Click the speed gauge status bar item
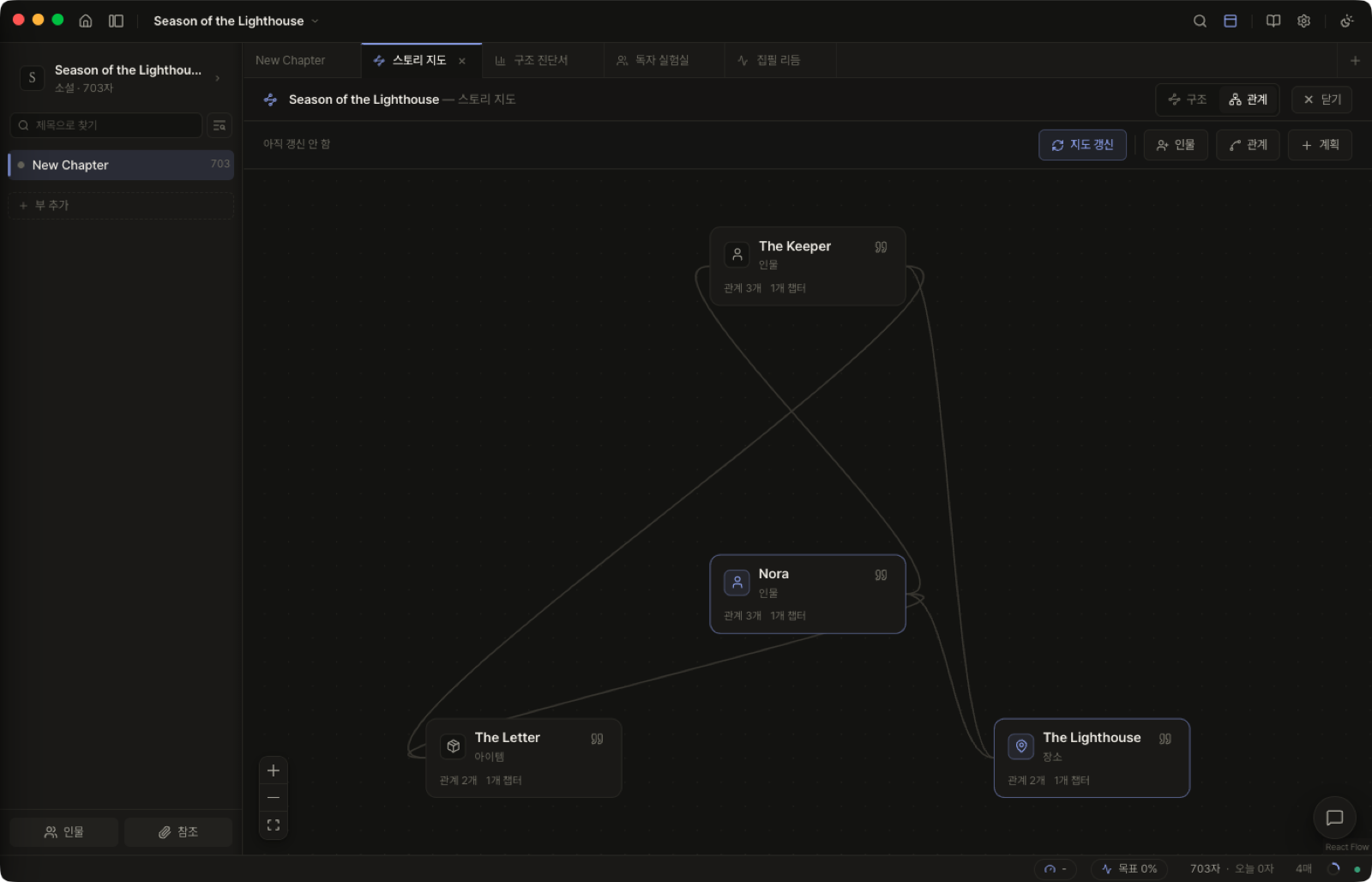 (x=1056, y=869)
